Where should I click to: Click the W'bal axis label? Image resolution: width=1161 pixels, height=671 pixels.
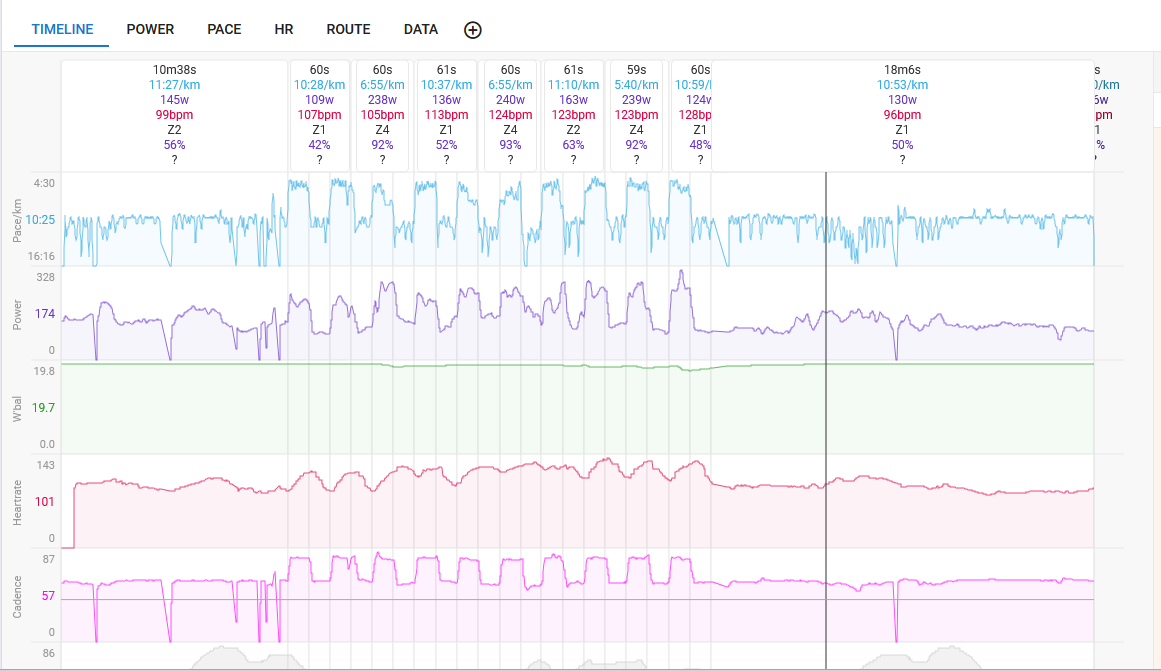[x=17, y=409]
